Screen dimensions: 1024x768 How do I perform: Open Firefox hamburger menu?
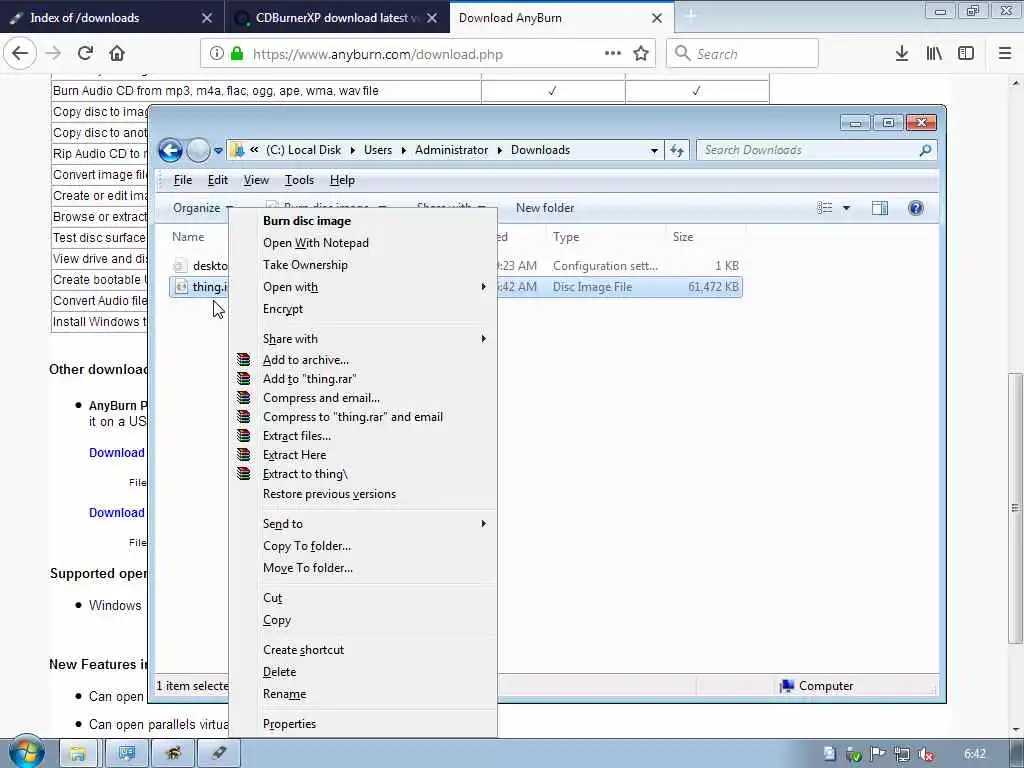1005,54
